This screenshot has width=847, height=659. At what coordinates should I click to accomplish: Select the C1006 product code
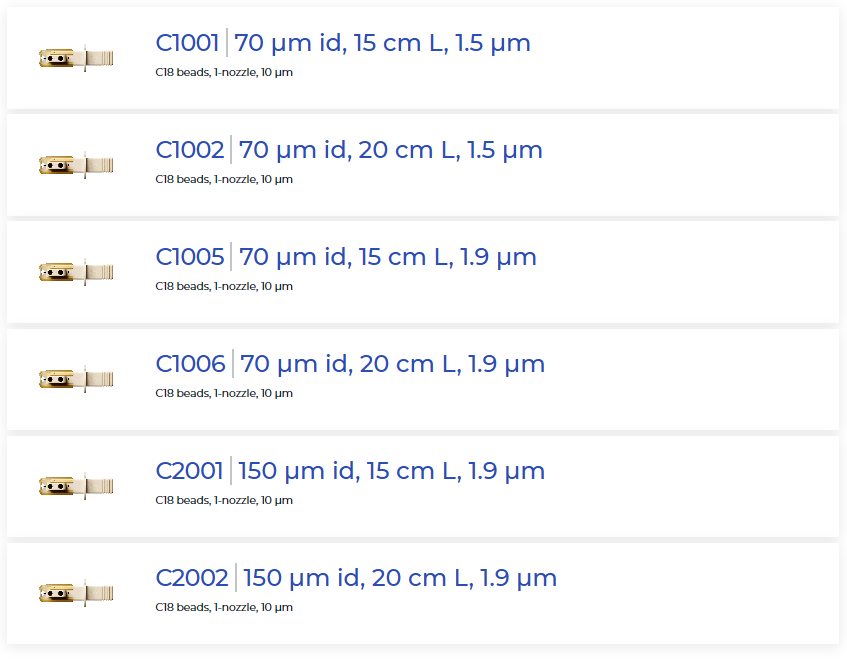[x=190, y=364]
